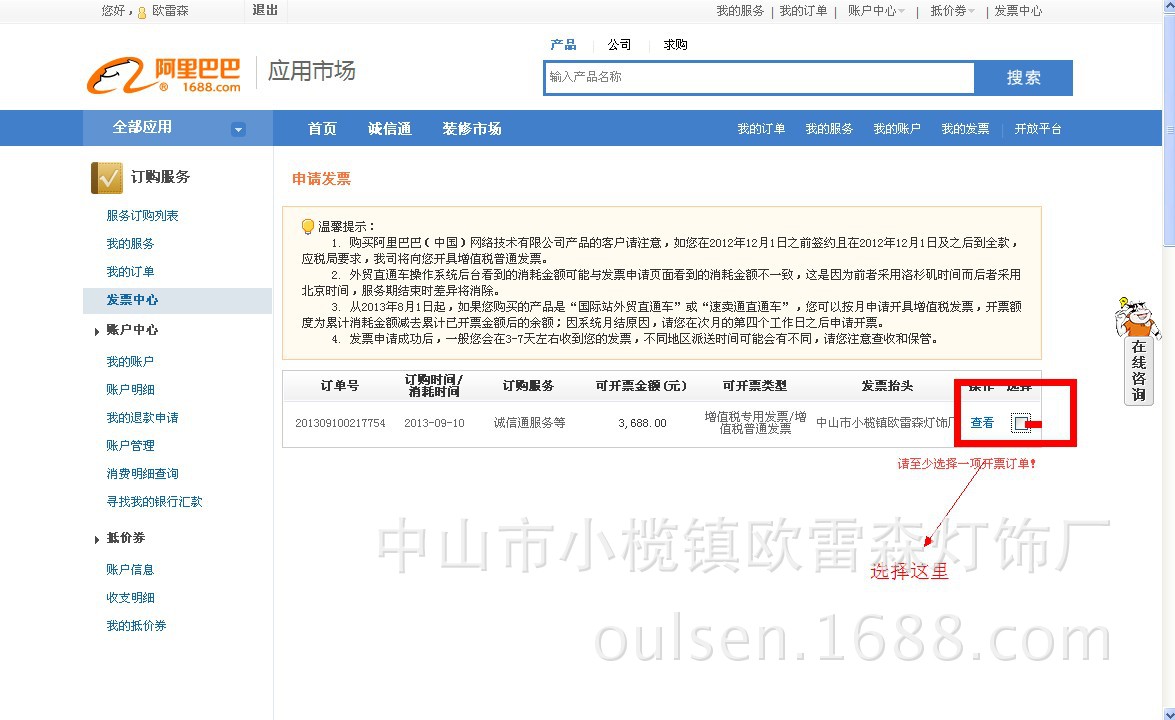The width and height of the screenshot is (1175, 720).
Task: Expand the 全部应用 dropdown
Action: click(238, 128)
